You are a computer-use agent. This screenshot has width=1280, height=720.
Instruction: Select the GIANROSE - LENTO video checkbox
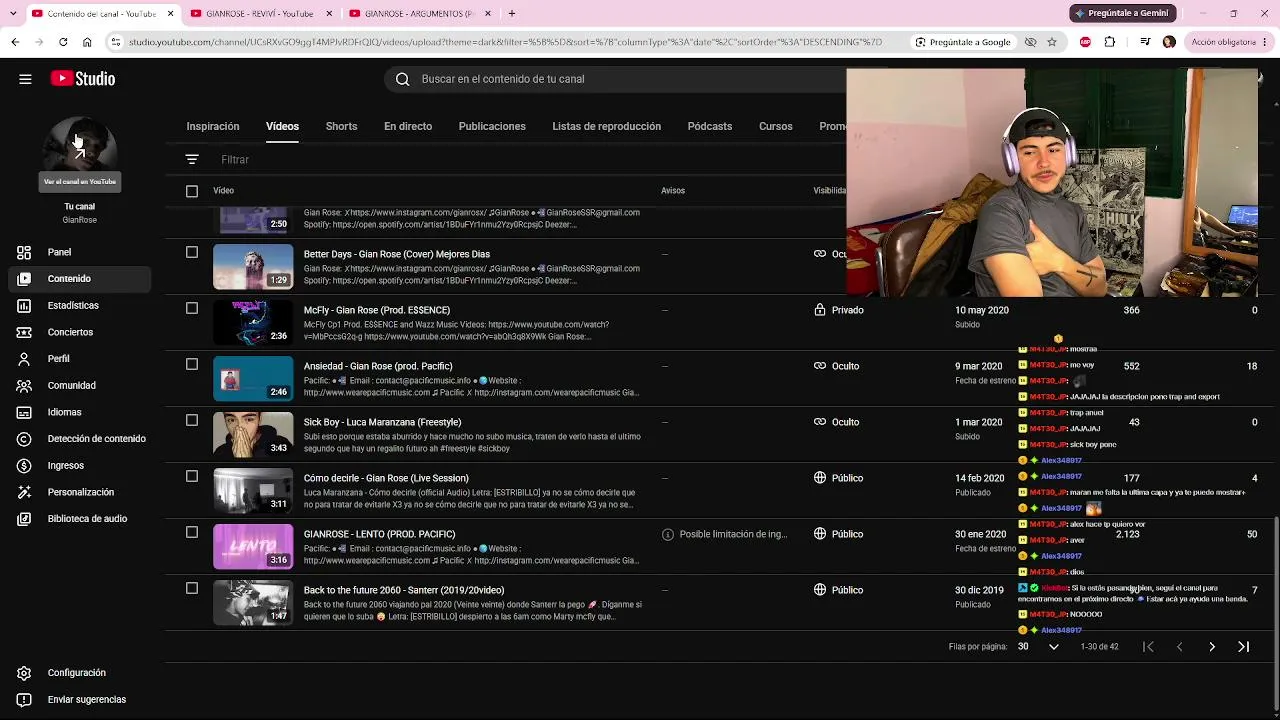pyautogui.click(x=192, y=533)
